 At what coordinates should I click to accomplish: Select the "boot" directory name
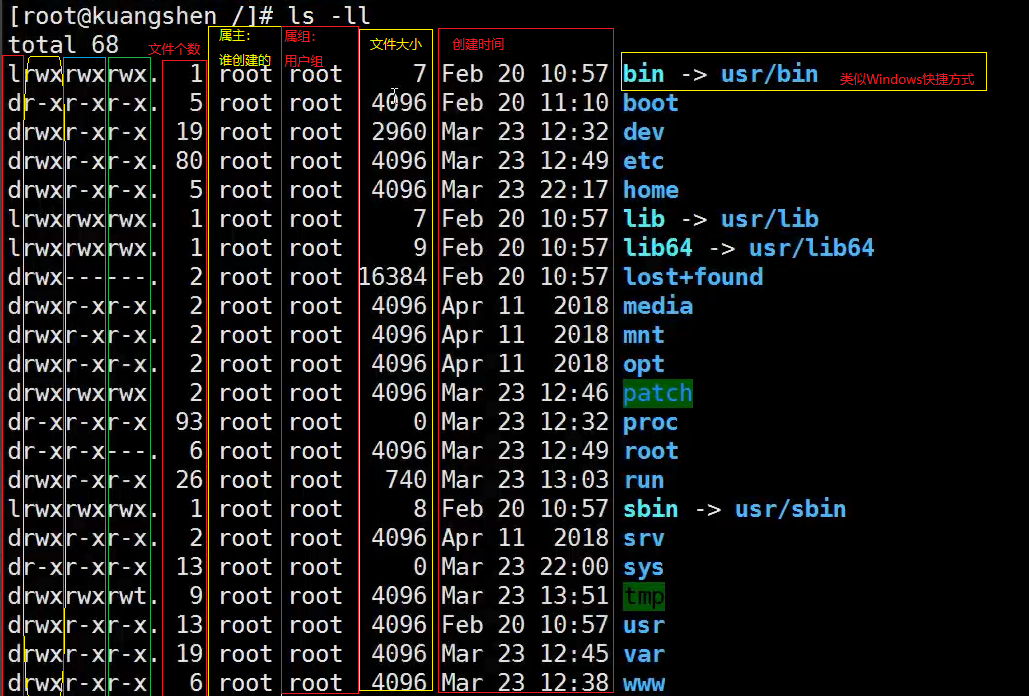[651, 103]
